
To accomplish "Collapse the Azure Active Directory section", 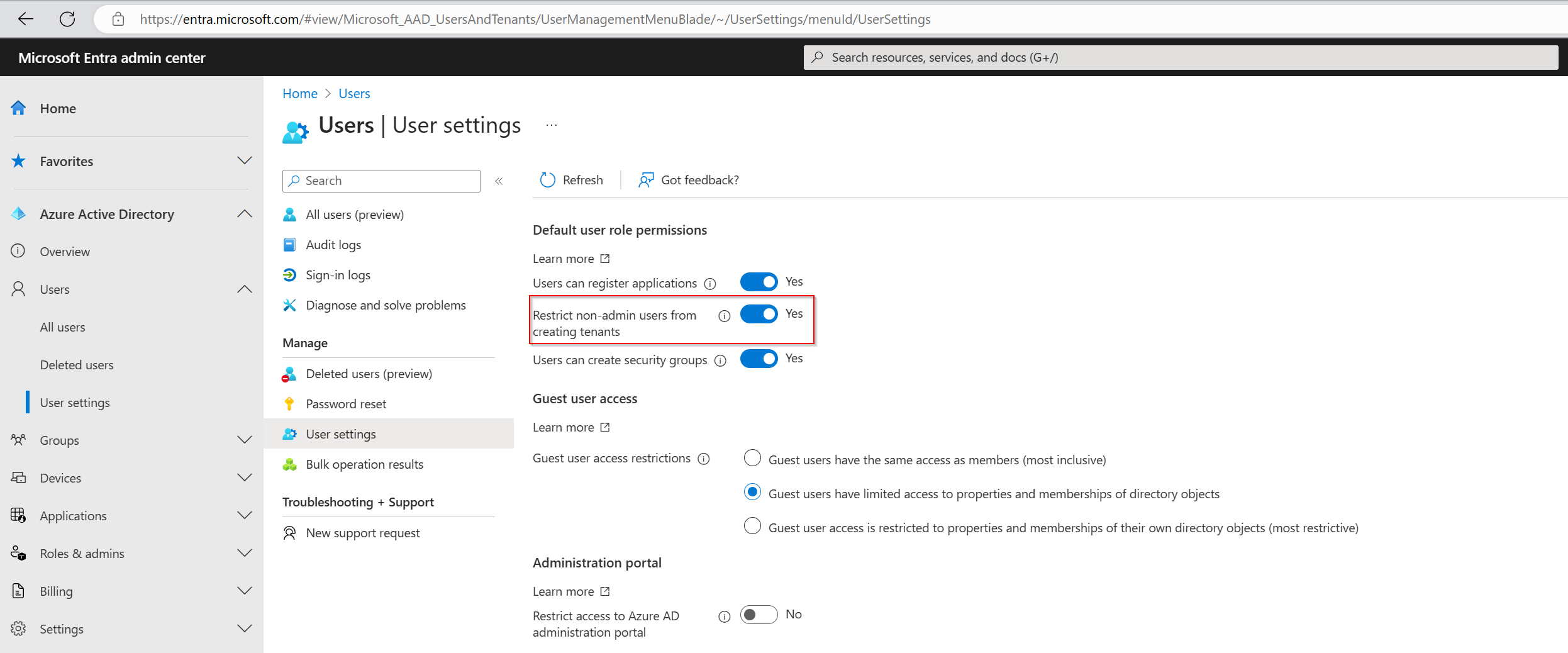I will click(x=245, y=214).
